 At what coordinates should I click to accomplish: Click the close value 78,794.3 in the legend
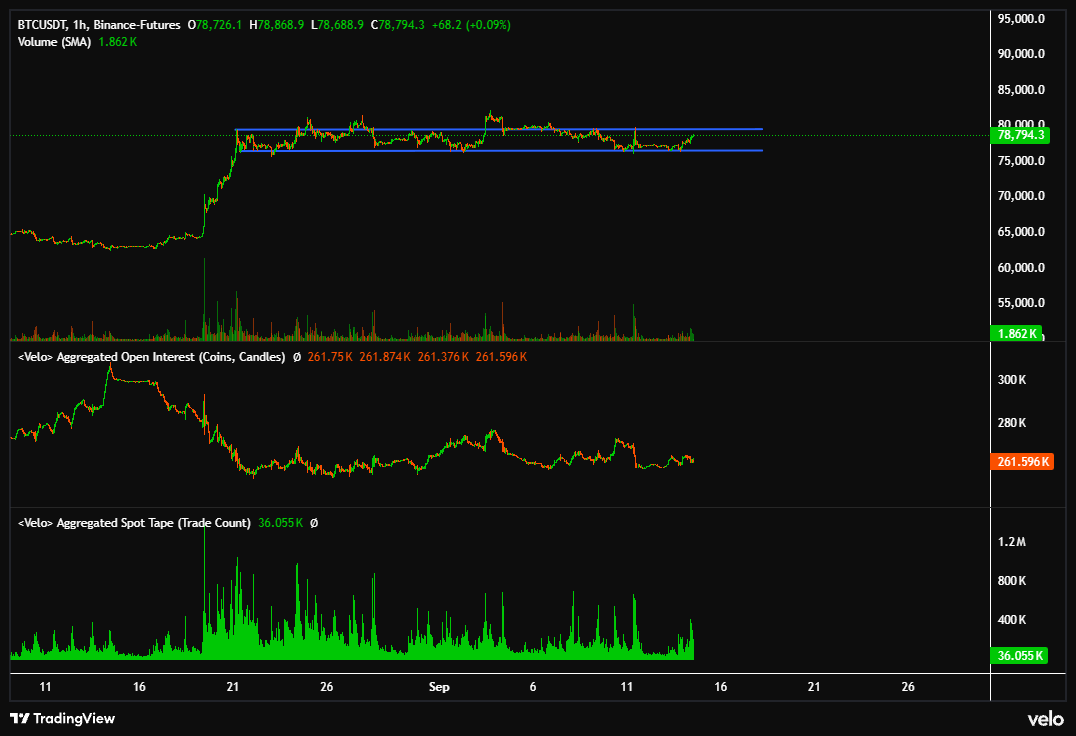401,25
